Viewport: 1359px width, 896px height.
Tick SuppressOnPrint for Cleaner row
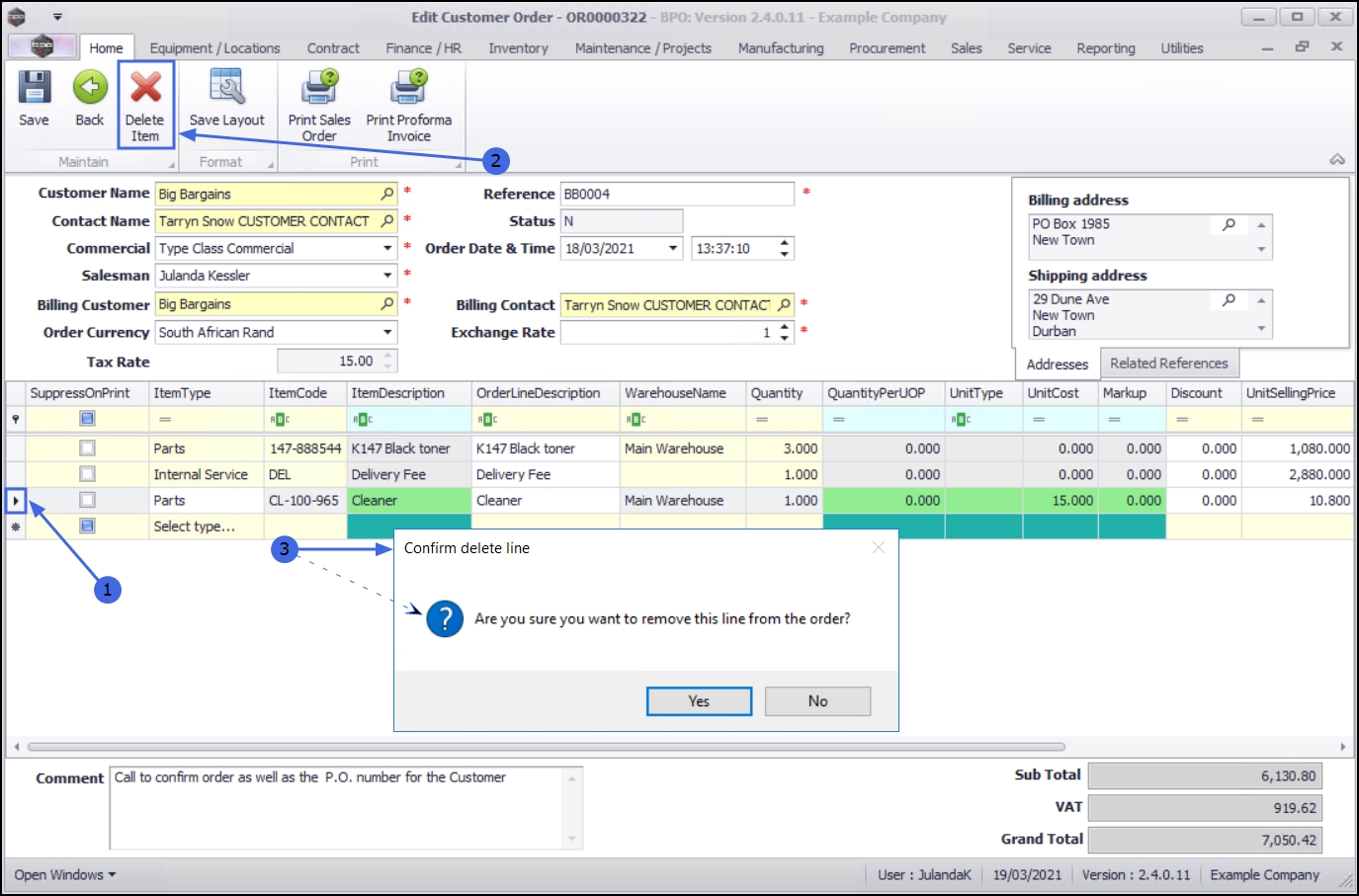click(x=87, y=500)
